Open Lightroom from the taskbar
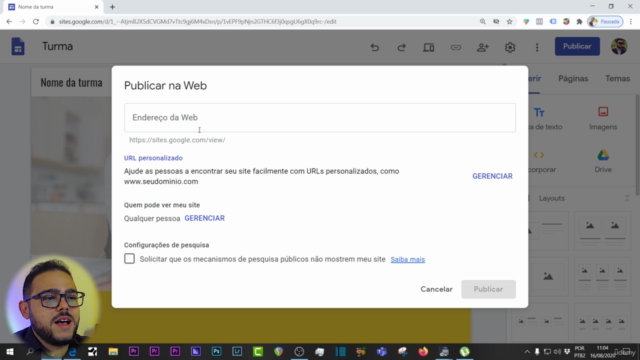Image resolution: width=640 pixels, height=360 pixels. (x=237, y=351)
